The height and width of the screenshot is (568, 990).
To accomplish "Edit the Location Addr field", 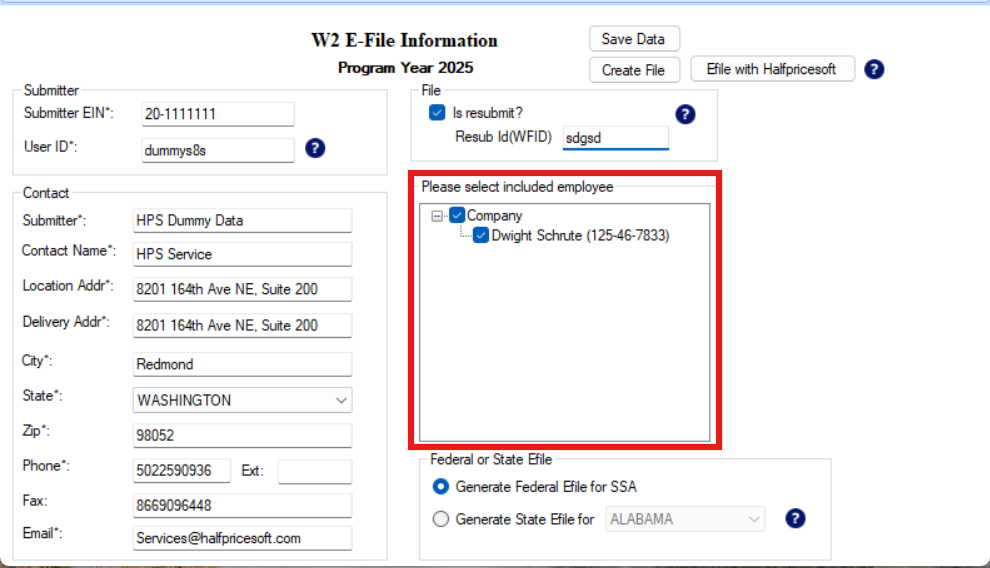I will tap(242, 289).
